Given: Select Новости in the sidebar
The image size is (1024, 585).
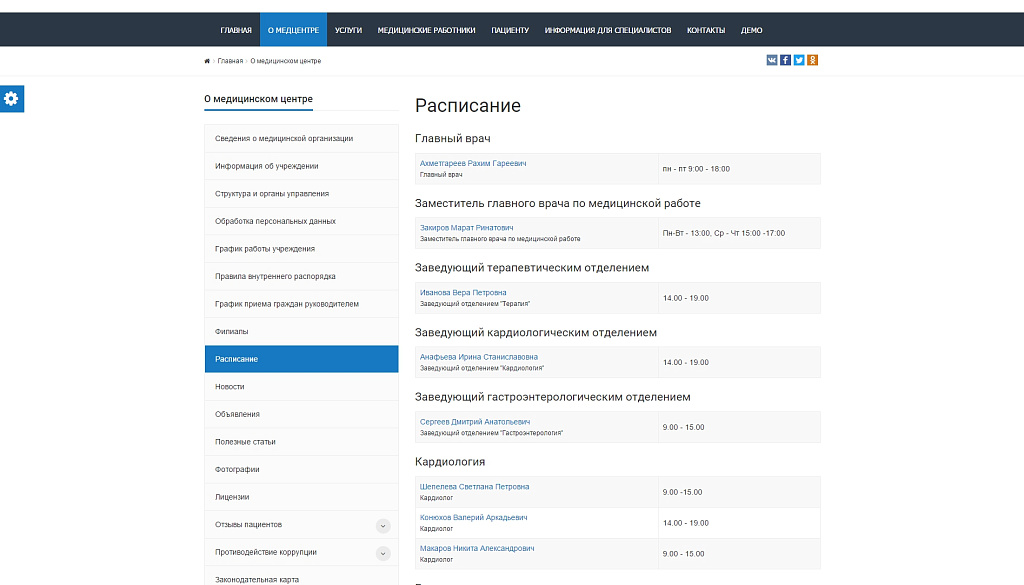Looking at the screenshot, I should point(232,386).
